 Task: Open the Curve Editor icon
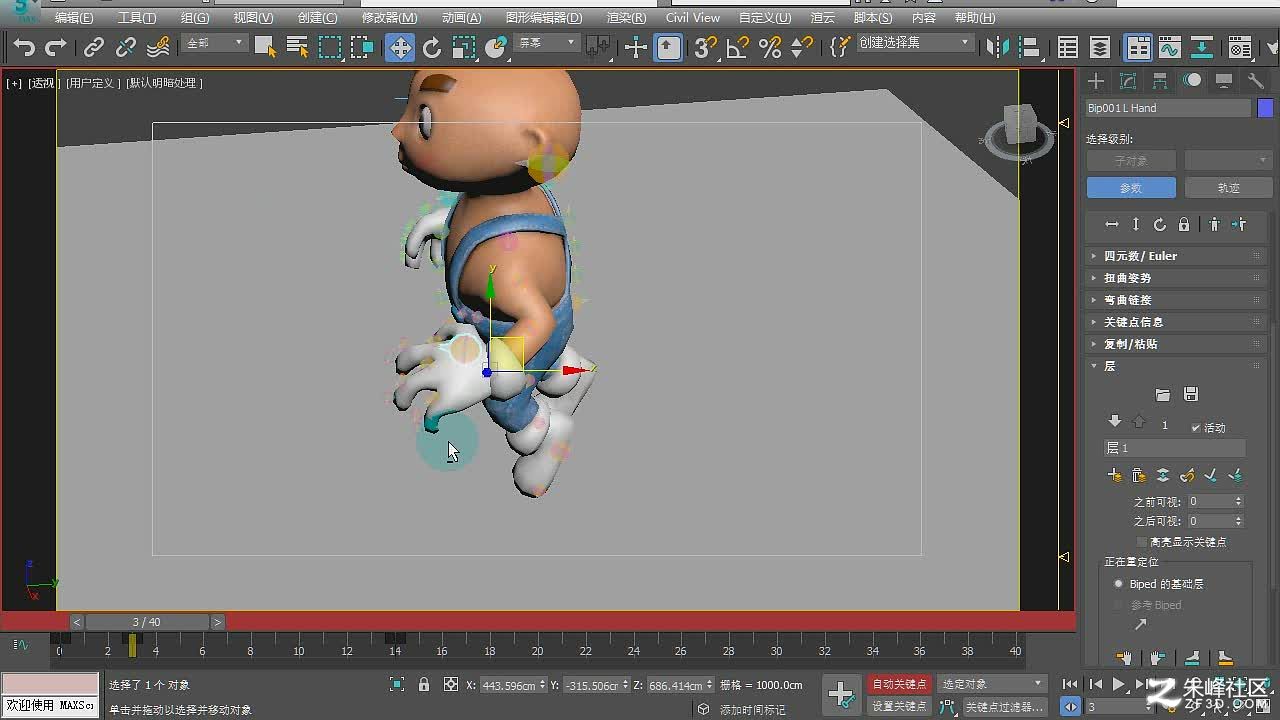(x=1170, y=47)
